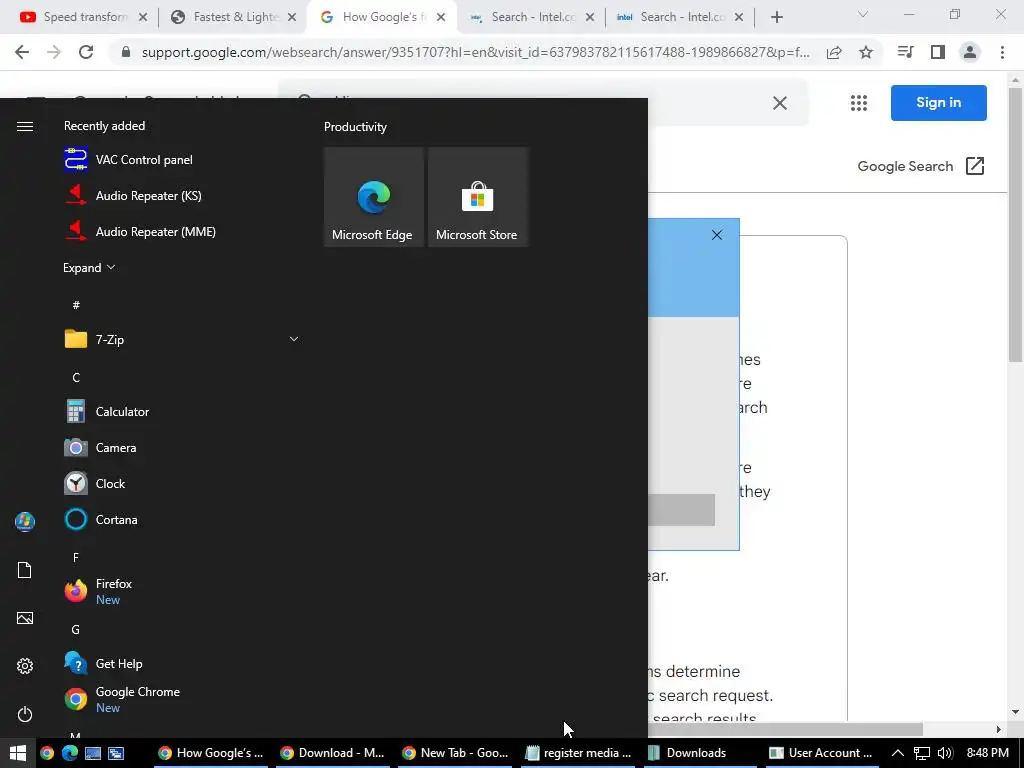
Task: Open Downloads taskbar window
Action: coord(700,753)
